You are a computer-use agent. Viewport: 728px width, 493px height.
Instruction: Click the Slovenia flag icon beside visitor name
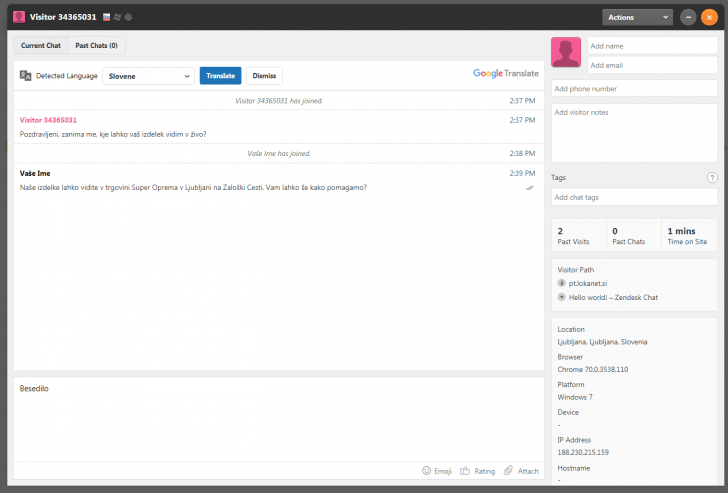click(x=106, y=17)
